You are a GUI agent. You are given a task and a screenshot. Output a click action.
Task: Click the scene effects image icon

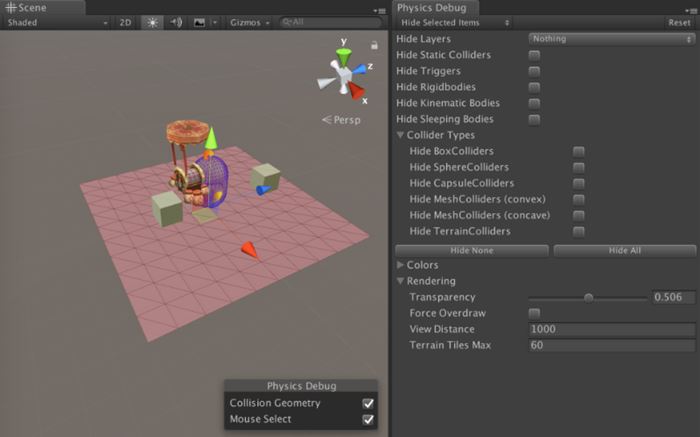(199, 22)
